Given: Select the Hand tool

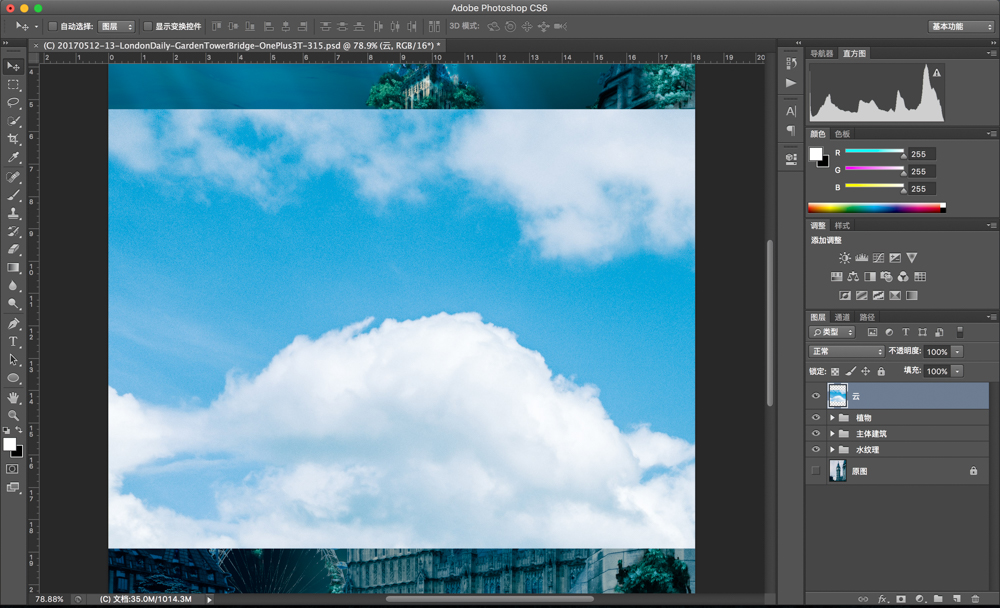Looking at the screenshot, I should pyautogui.click(x=13, y=398).
